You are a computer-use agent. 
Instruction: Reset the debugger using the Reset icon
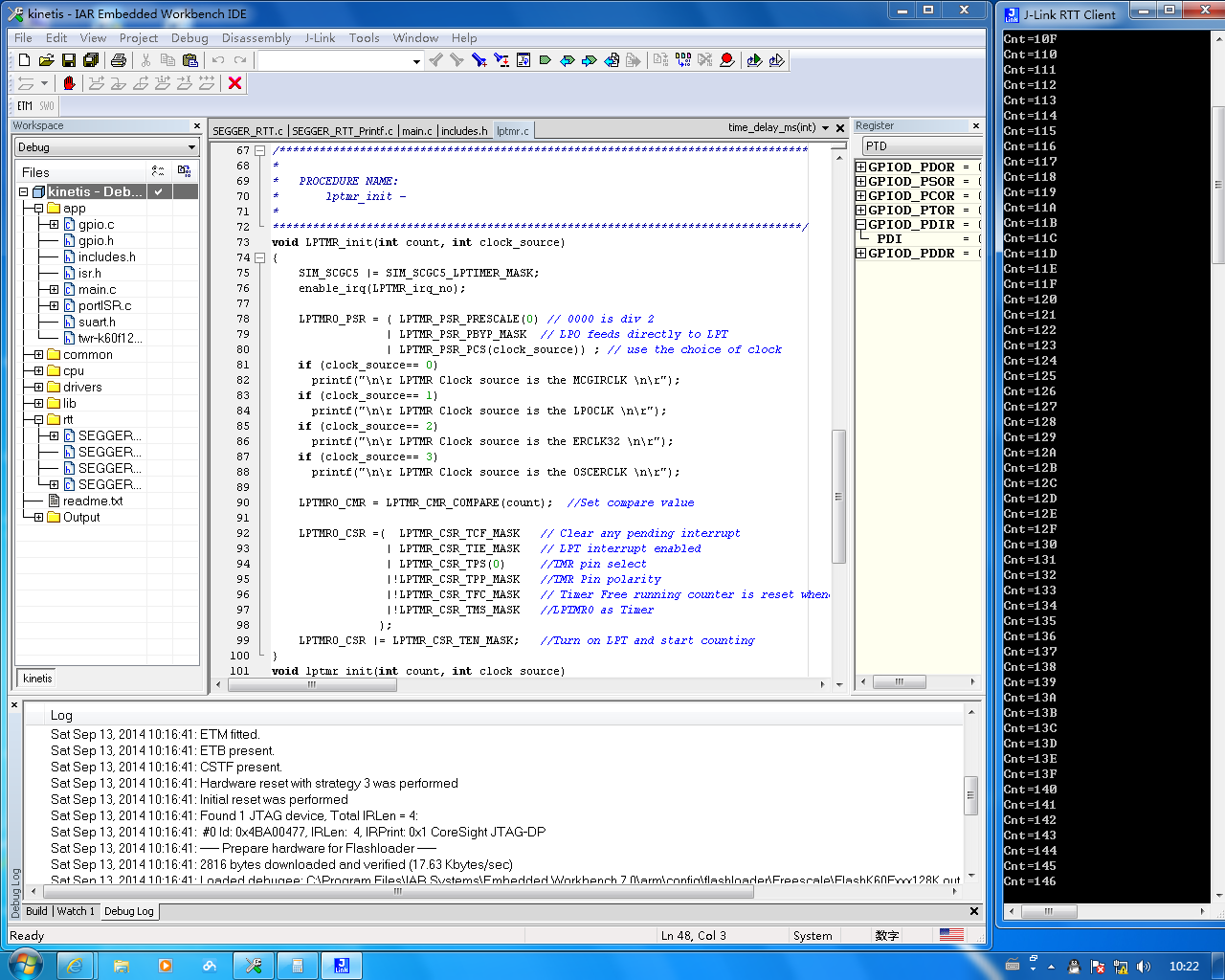pyautogui.click(x=26, y=83)
